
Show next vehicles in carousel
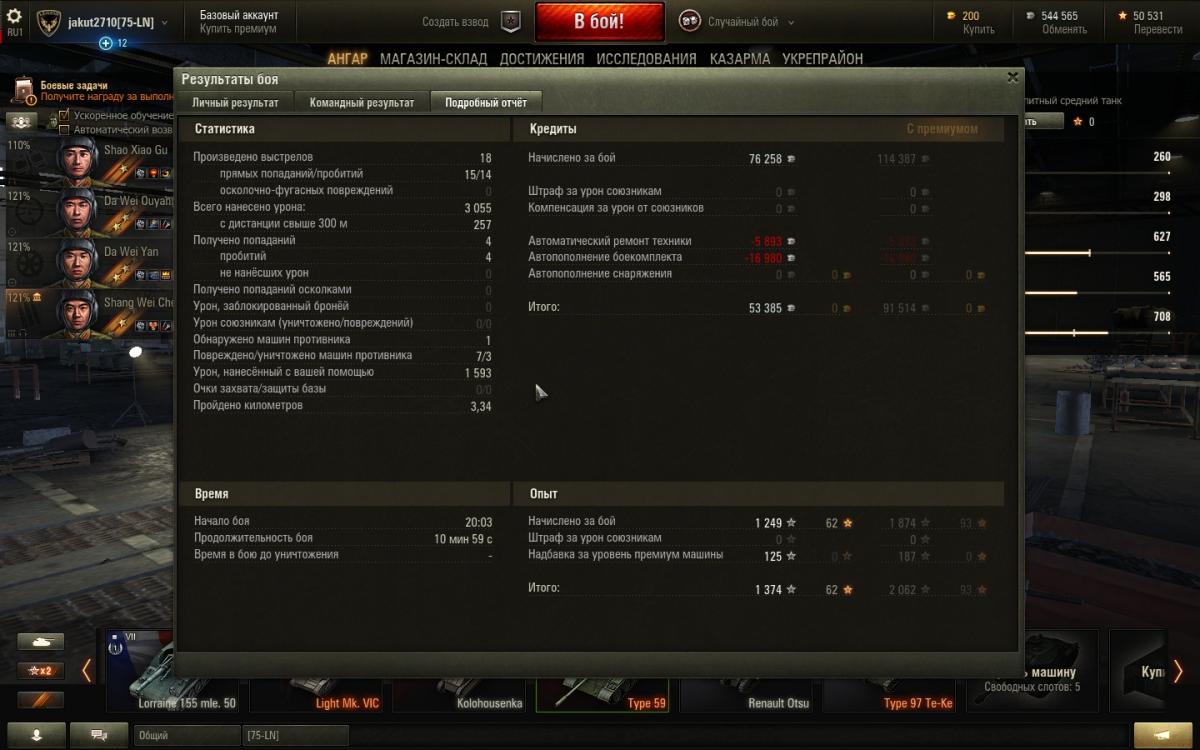coord(1178,671)
